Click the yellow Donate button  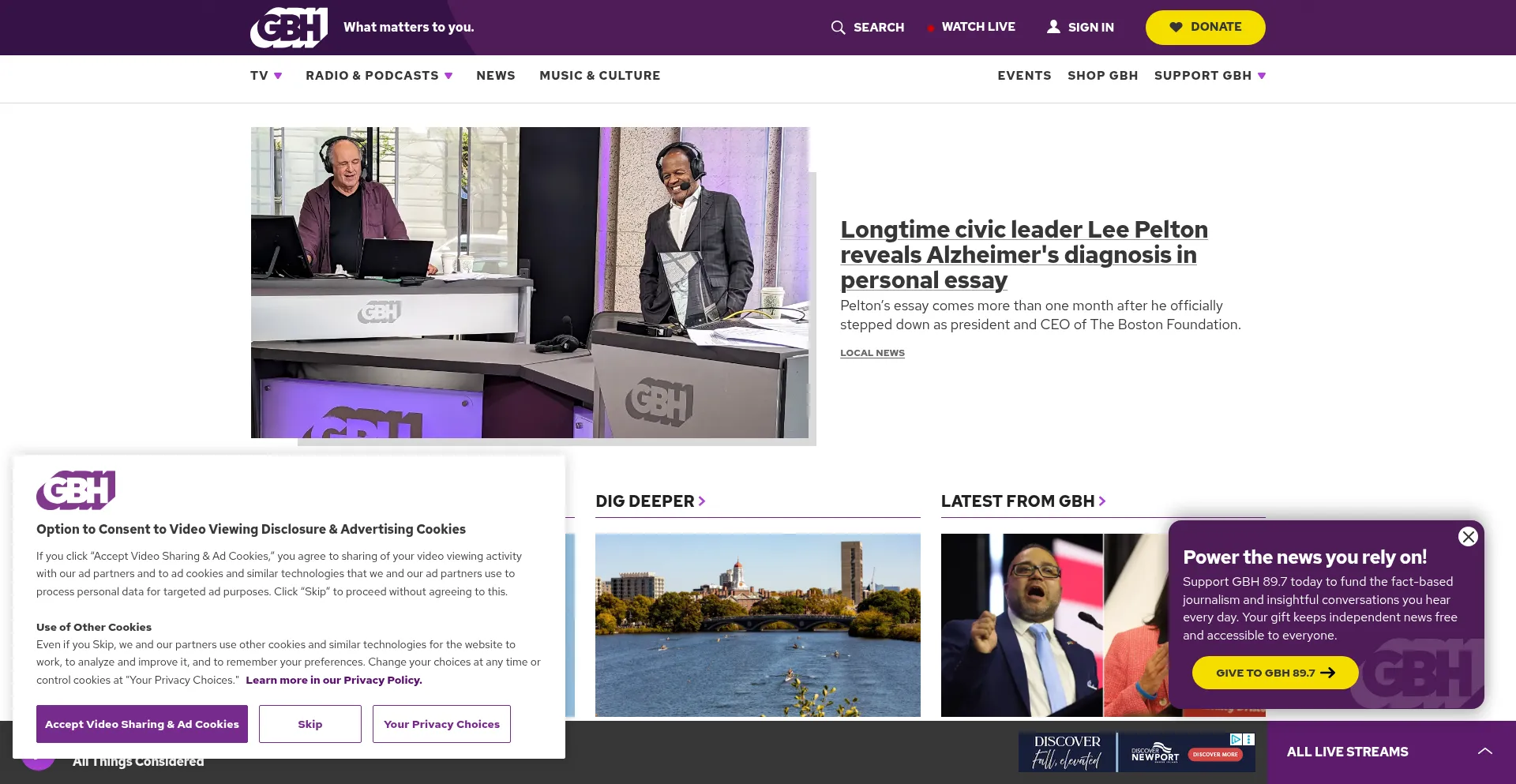(1205, 27)
